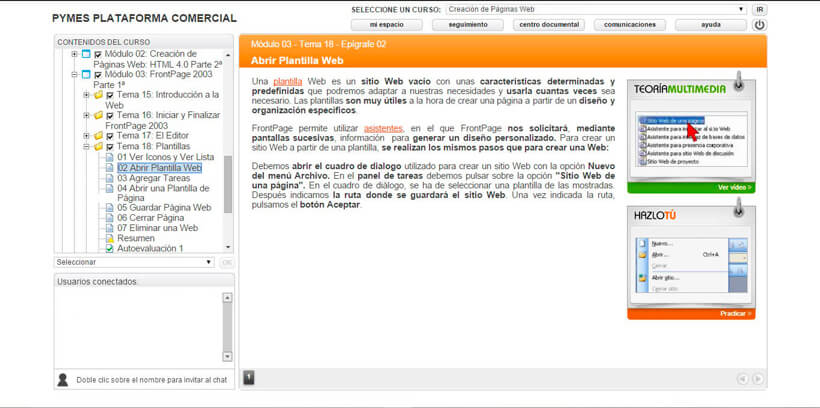
Task: Click the Módulo 02 book icon
Action: click(86, 54)
